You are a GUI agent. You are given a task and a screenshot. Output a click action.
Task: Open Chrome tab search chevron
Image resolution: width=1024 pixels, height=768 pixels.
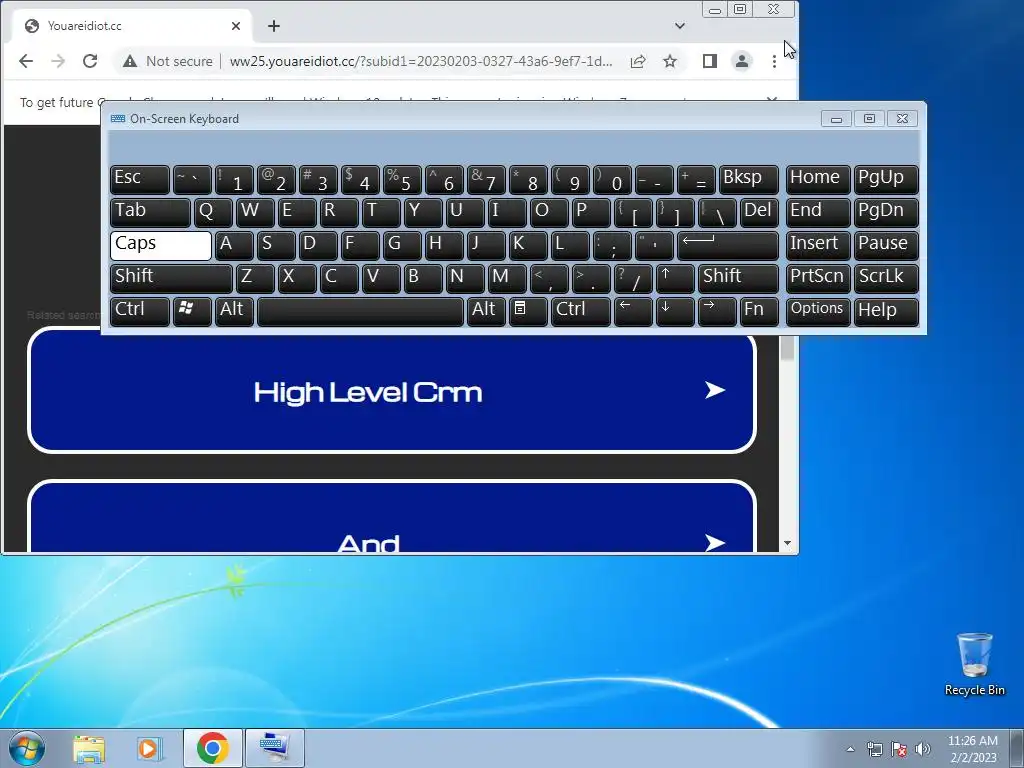680,26
